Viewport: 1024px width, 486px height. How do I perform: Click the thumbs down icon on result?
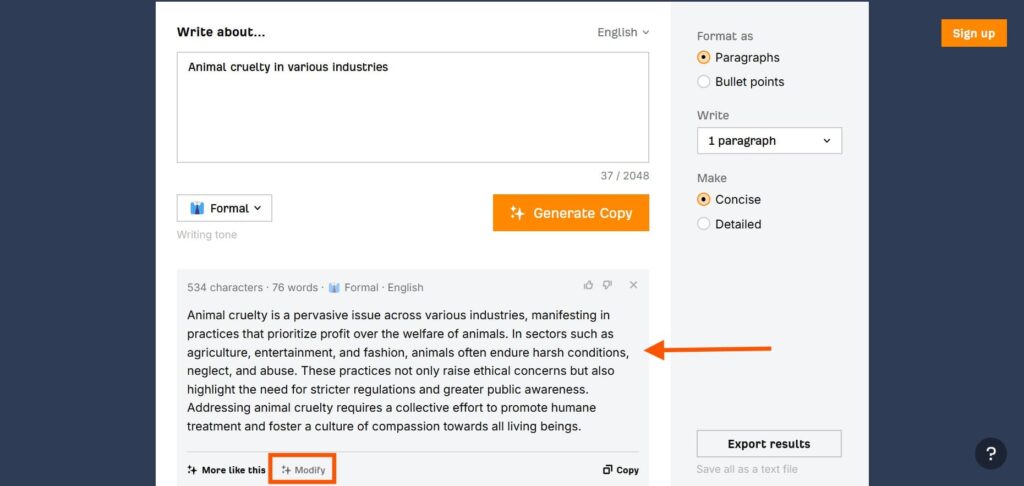click(x=607, y=285)
